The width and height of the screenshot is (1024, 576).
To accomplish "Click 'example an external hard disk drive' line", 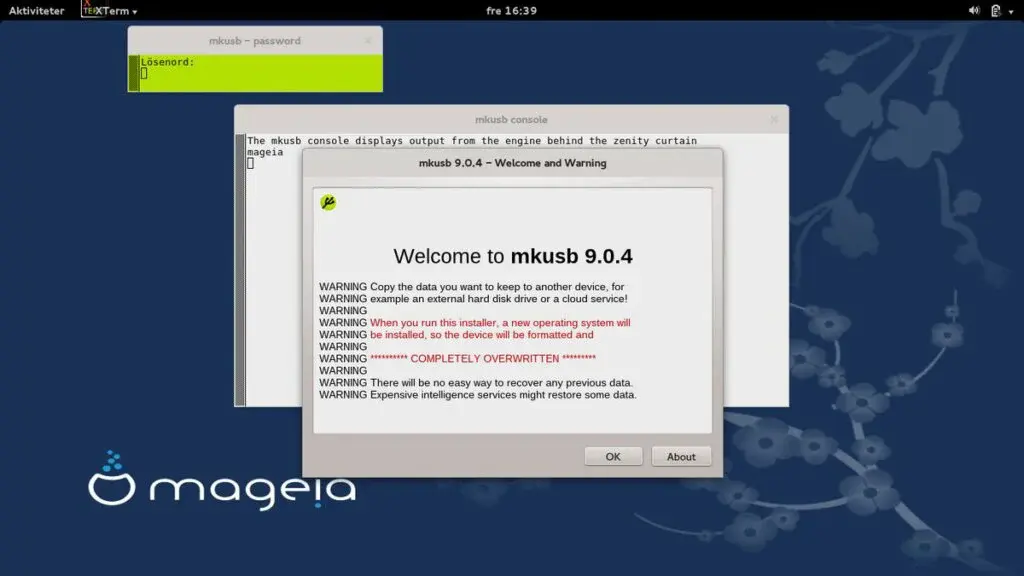I will [499, 298].
